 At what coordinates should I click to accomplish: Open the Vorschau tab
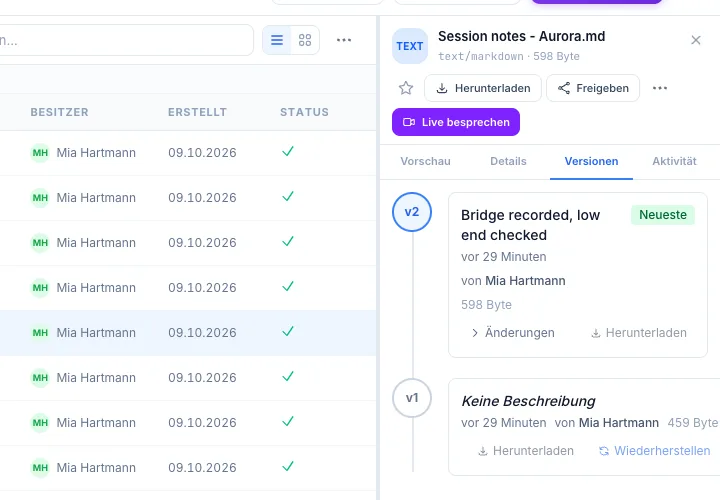click(x=425, y=161)
